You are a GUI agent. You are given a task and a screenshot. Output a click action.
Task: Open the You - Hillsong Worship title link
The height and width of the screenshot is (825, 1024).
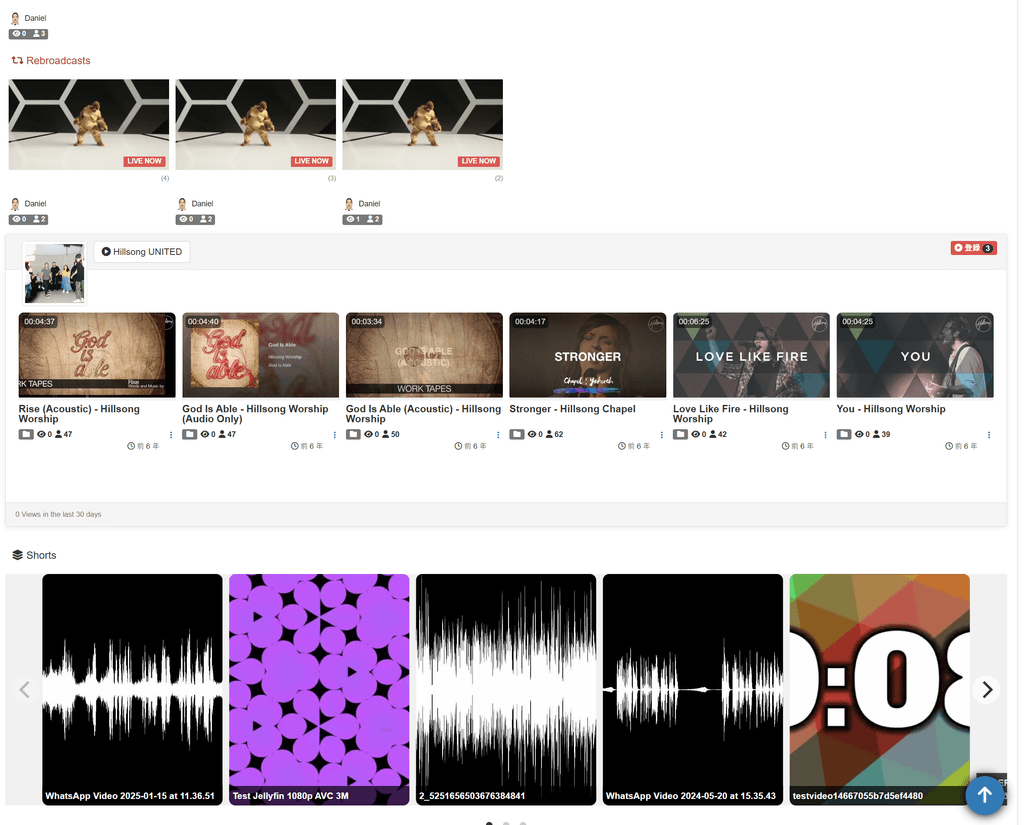(891, 409)
